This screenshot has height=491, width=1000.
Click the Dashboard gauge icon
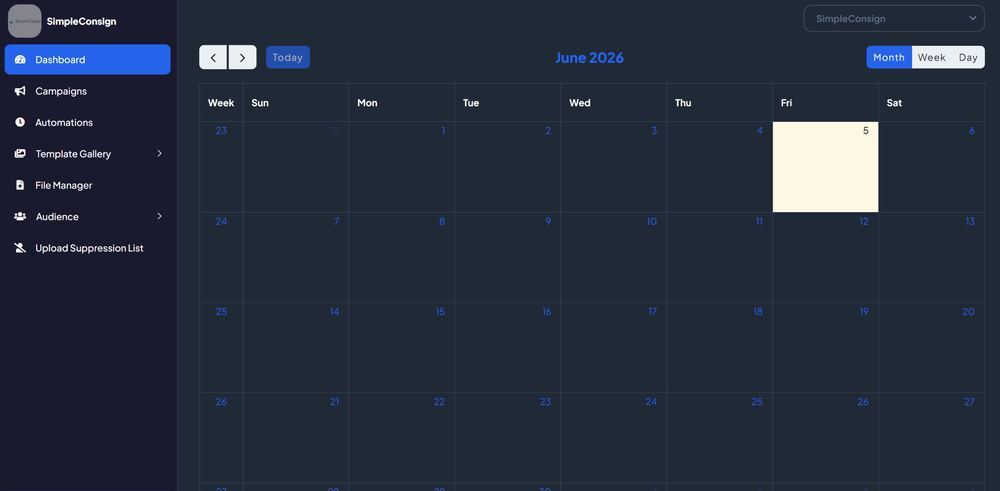(x=20, y=59)
